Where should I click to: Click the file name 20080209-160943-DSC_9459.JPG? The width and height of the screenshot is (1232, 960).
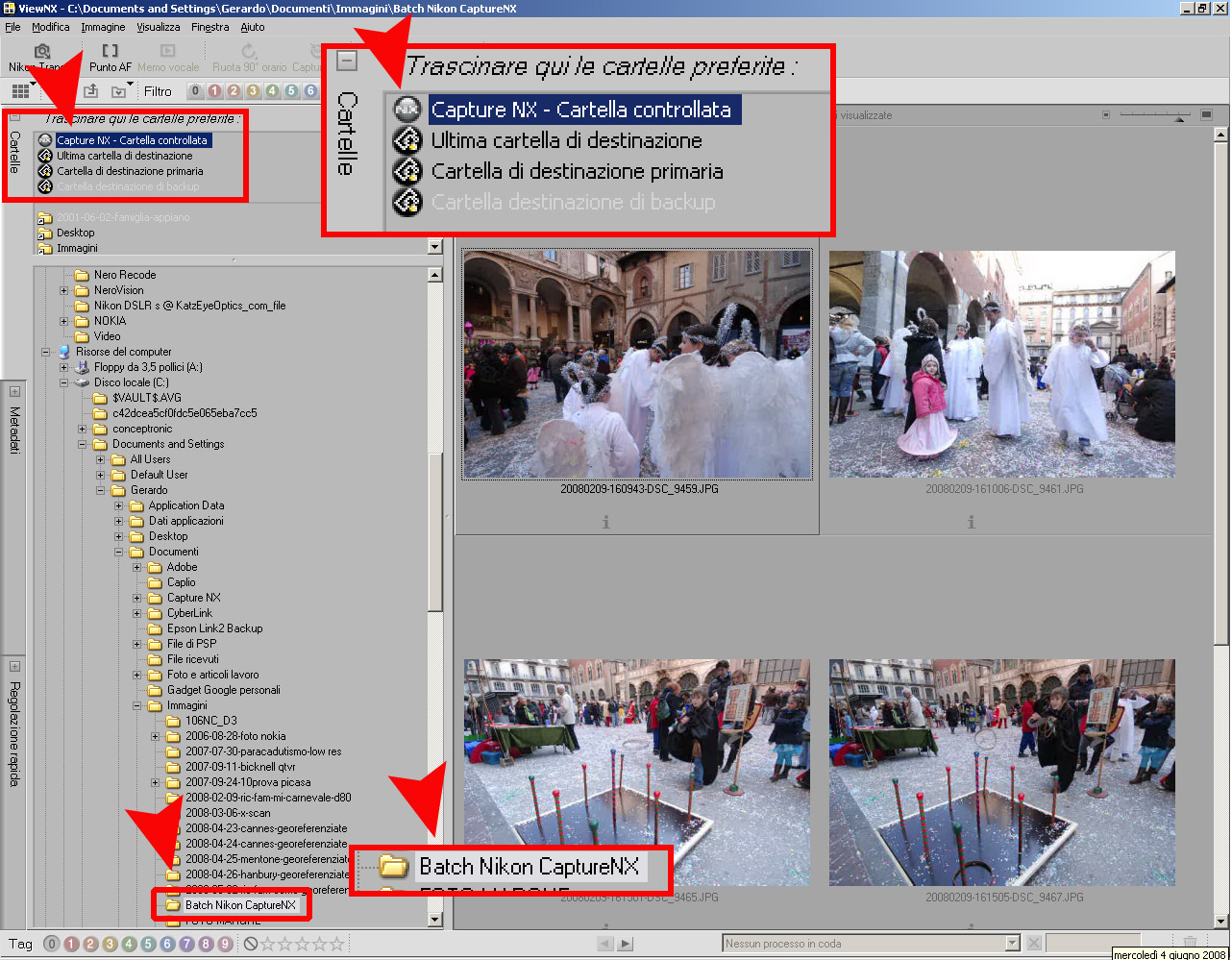[x=639, y=489]
